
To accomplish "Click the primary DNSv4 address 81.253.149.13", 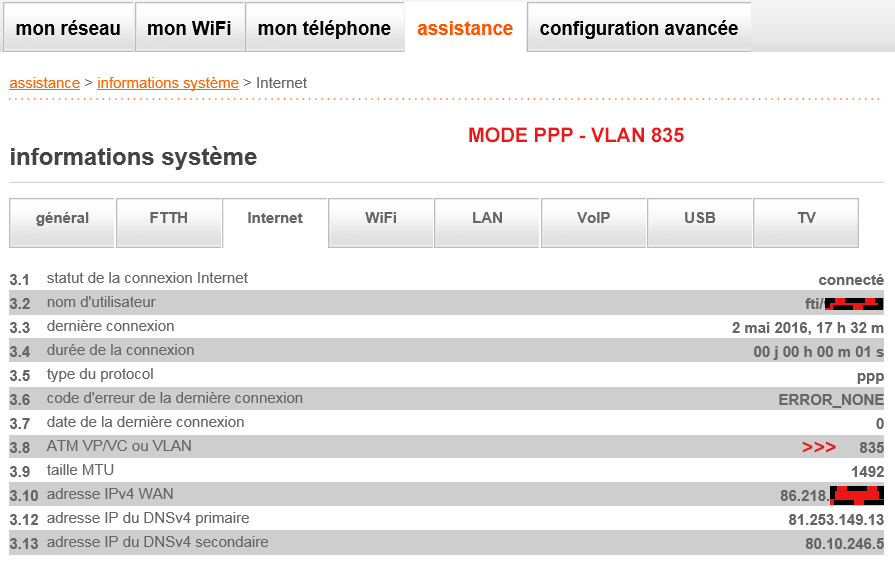I will (x=836, y=520).
